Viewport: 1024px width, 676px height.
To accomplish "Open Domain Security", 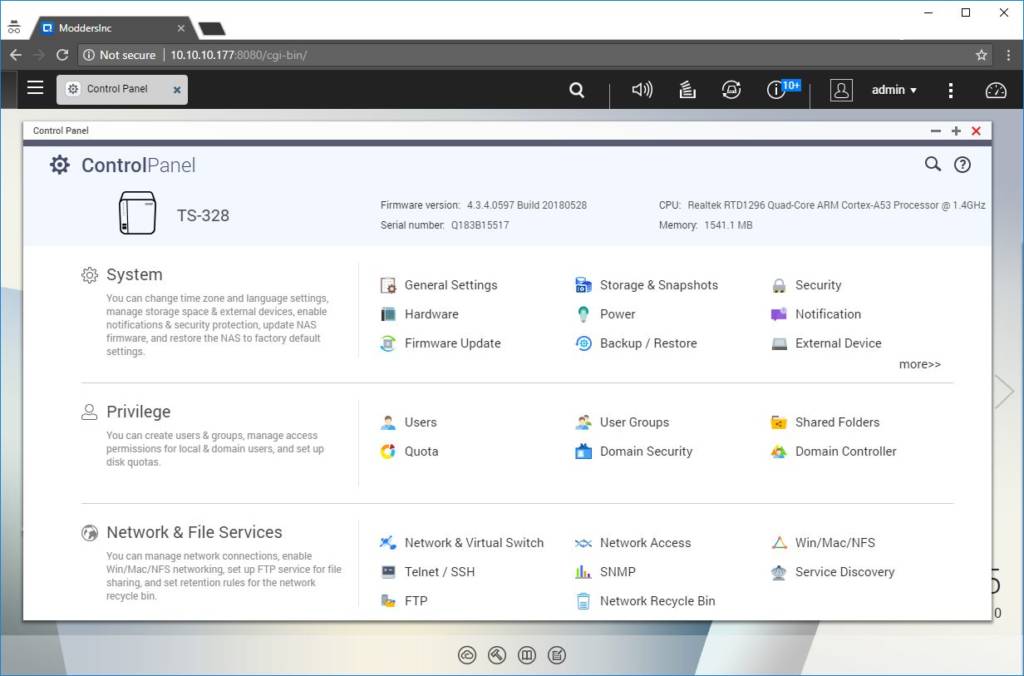I will click(633, 451).
